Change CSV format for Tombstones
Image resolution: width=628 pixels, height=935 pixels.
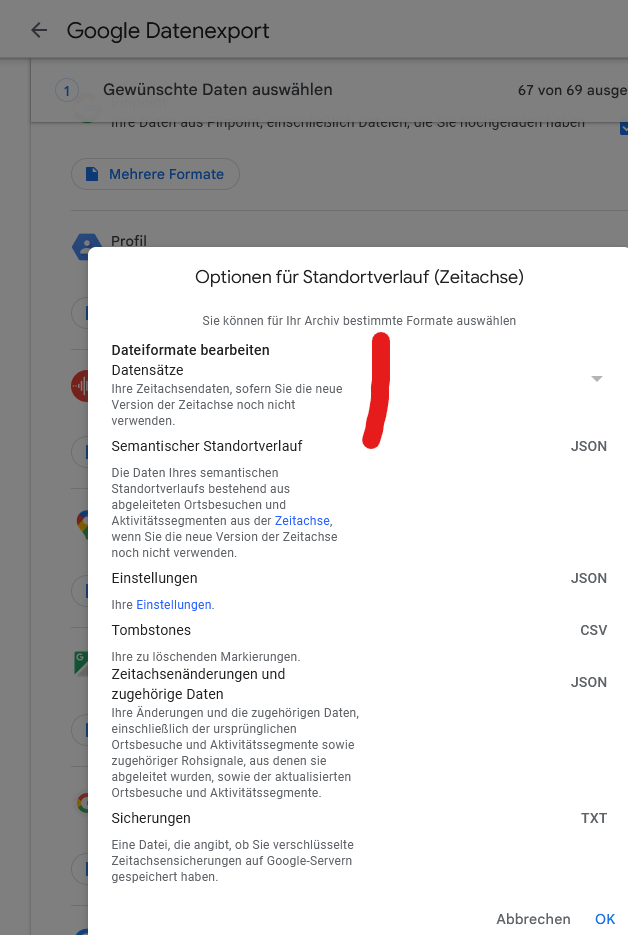(593, 630)
